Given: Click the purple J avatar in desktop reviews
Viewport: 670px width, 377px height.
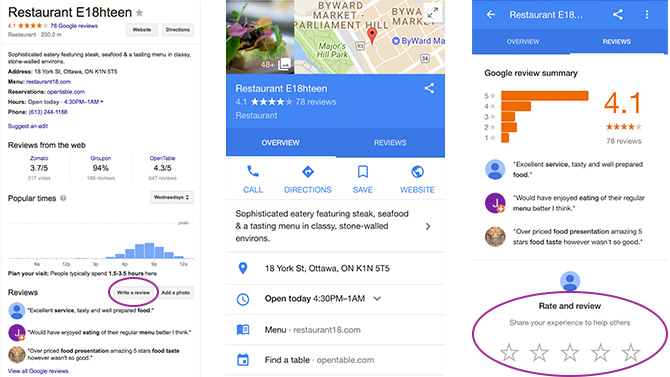Looking at the screenshot, I should coord(17,333).
